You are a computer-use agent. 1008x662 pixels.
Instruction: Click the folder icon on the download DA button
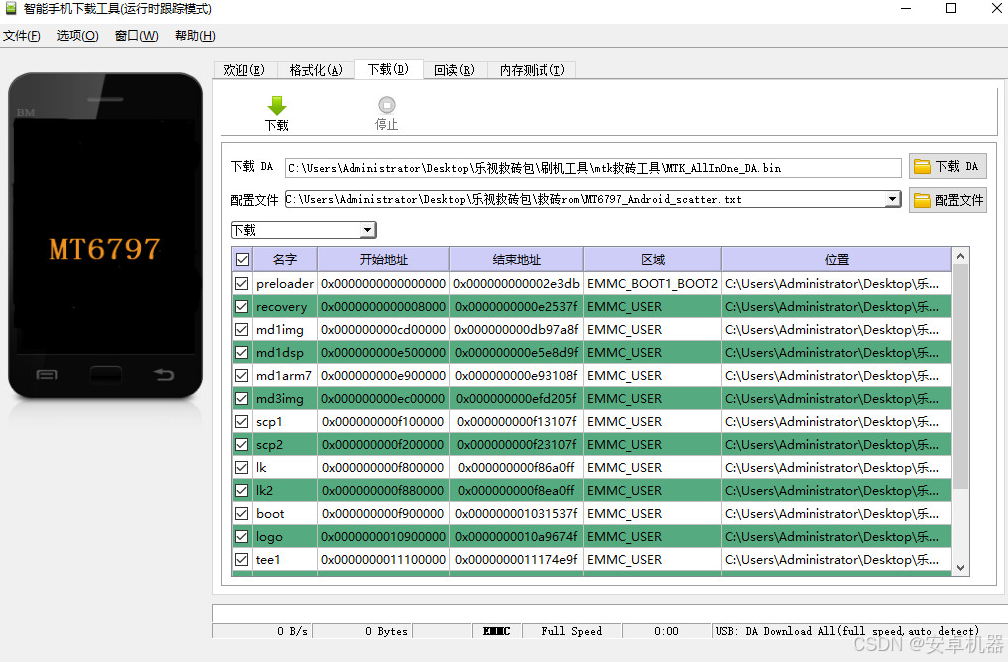point(922,167)
